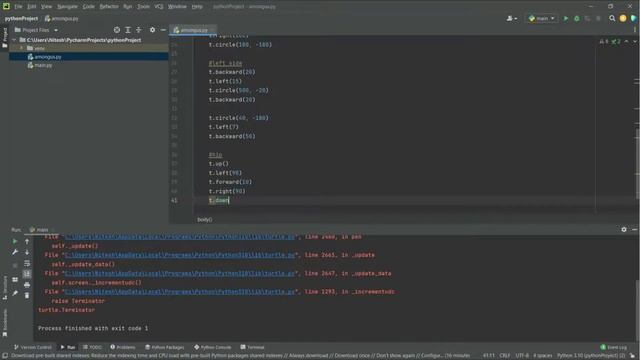Viewport: 640px width, 360px height.
Task: Collapse pythonProject root folder
Action: pyautogui.click(x=15, y=40)
